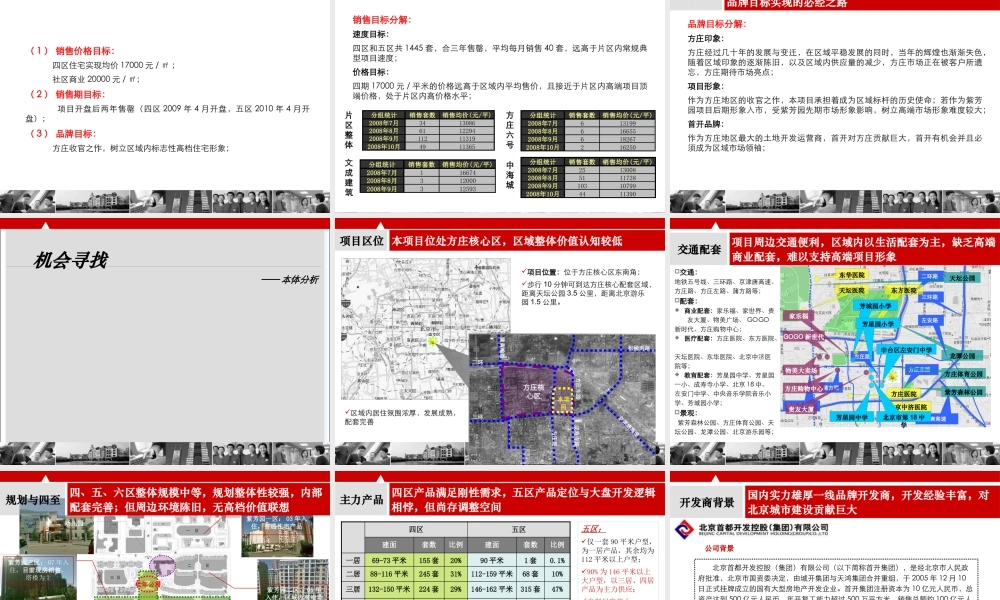
Task: Click the red 公司背景 heading
Action: tap(719, 548)
